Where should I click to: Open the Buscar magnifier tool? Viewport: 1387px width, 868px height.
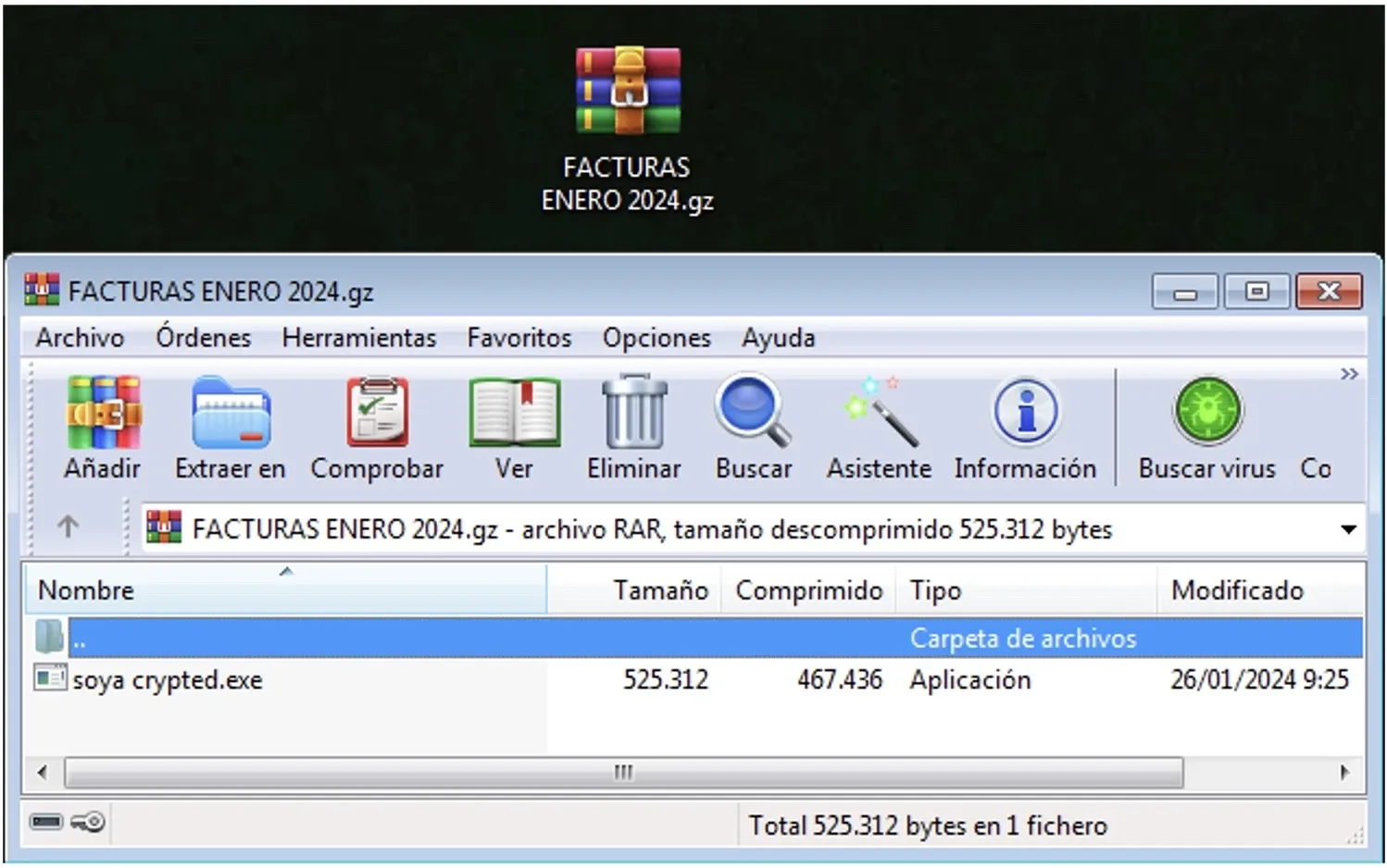753,412
